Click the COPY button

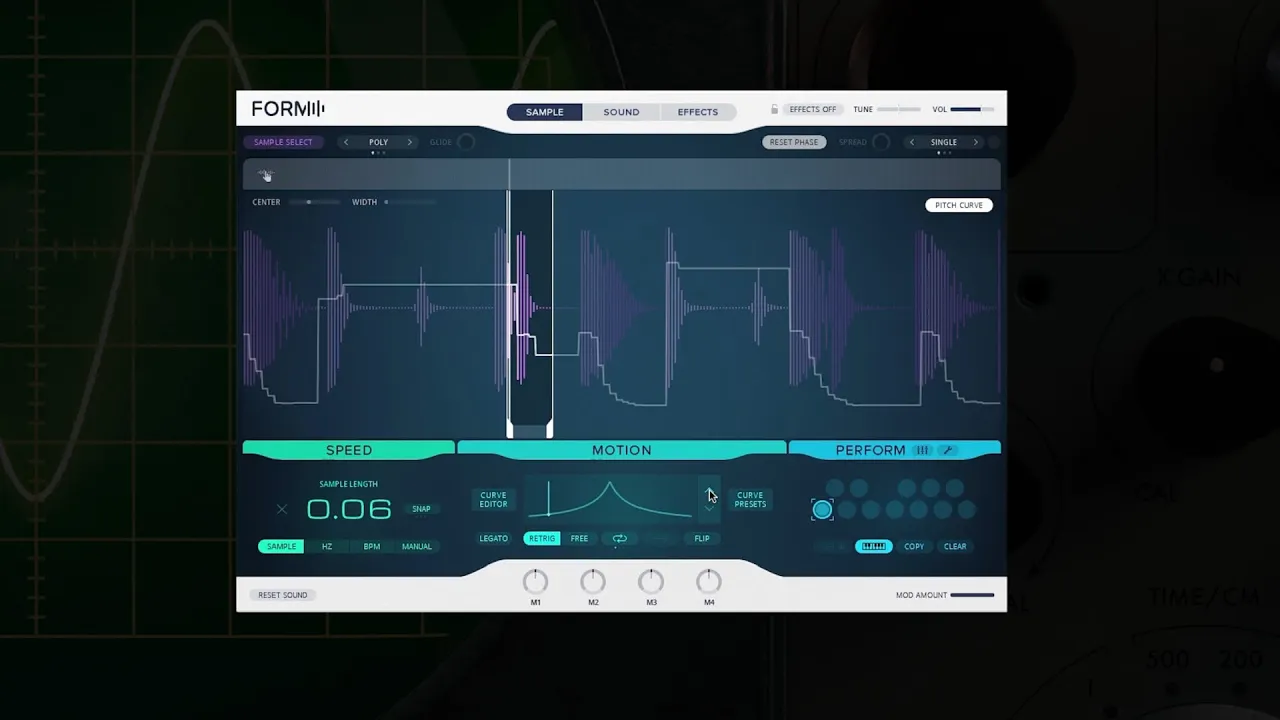pyautogui.click(x=914, y=547)
